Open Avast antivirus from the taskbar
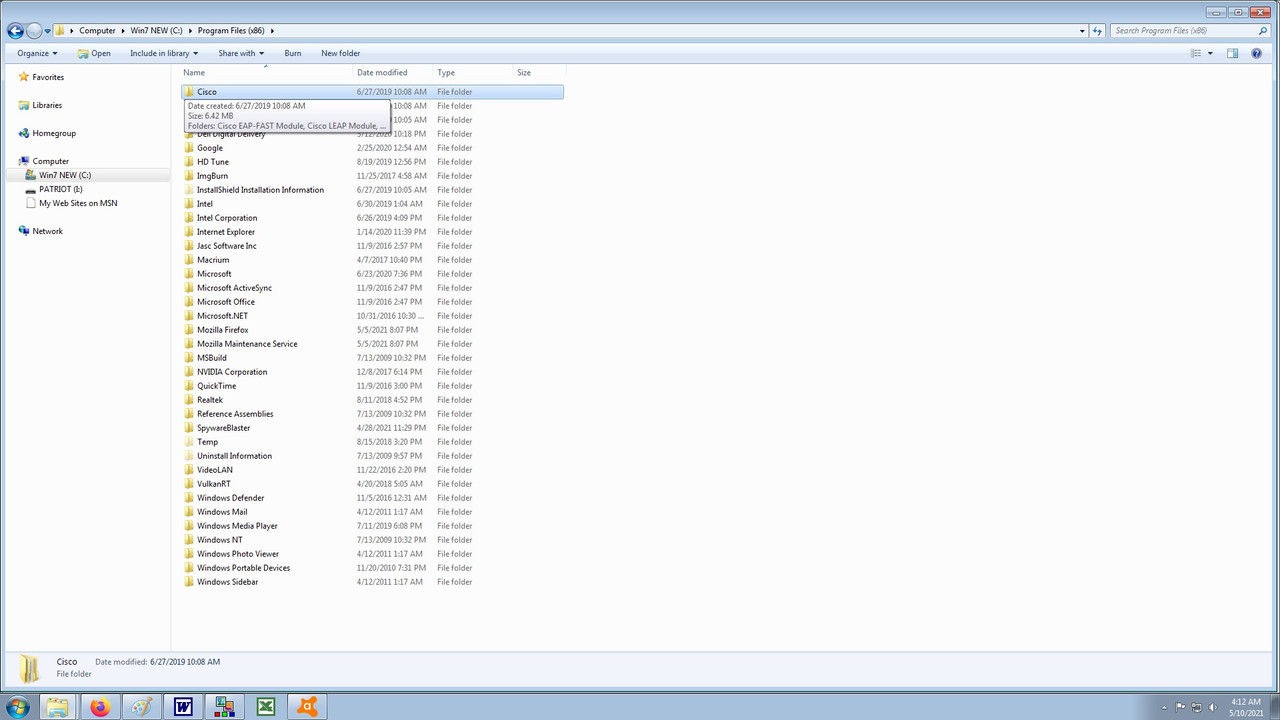This screenshot has height=720, width=1280. point(307,707)
